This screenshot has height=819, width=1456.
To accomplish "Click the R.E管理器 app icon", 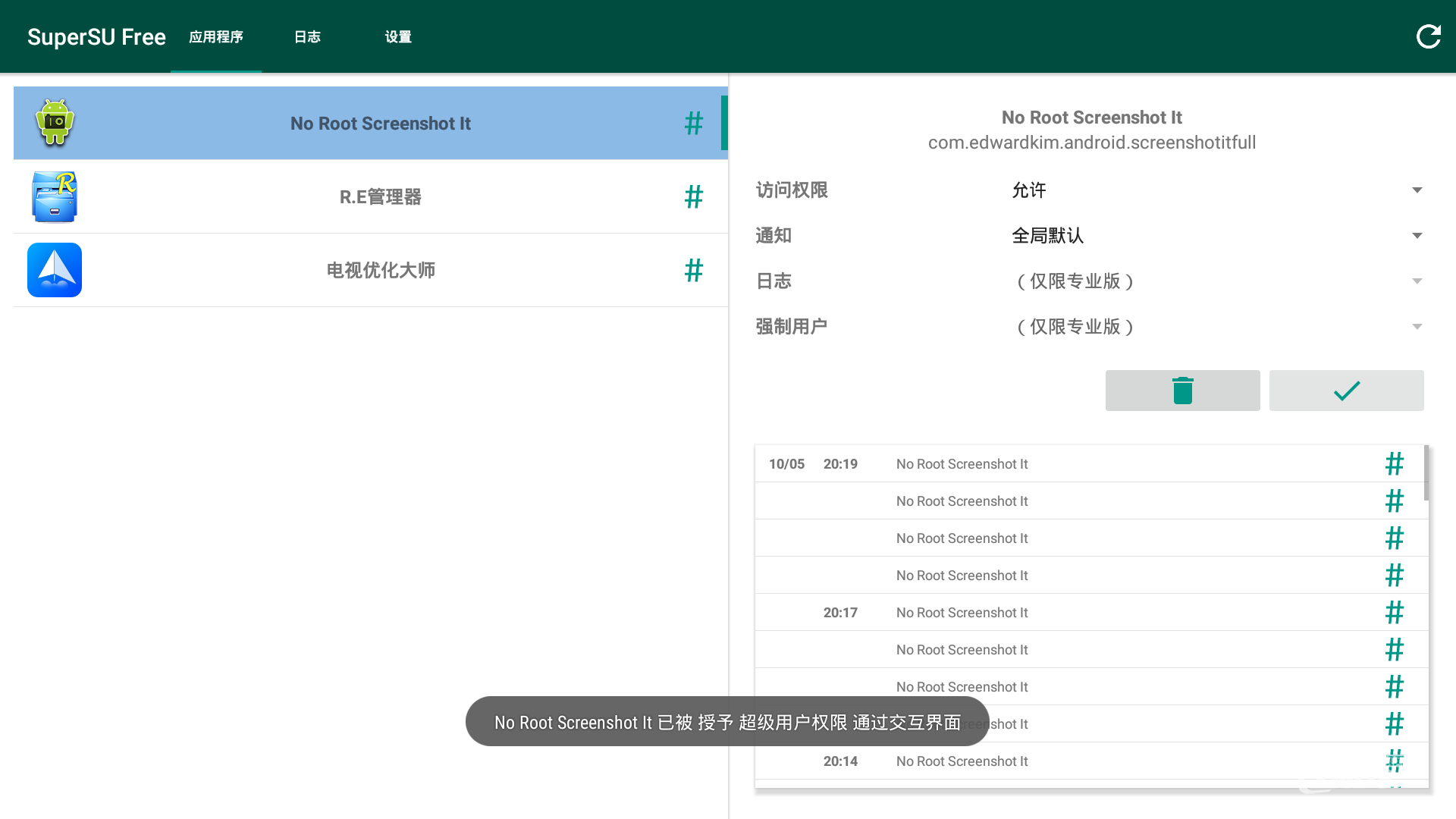I will click(55, 196).
